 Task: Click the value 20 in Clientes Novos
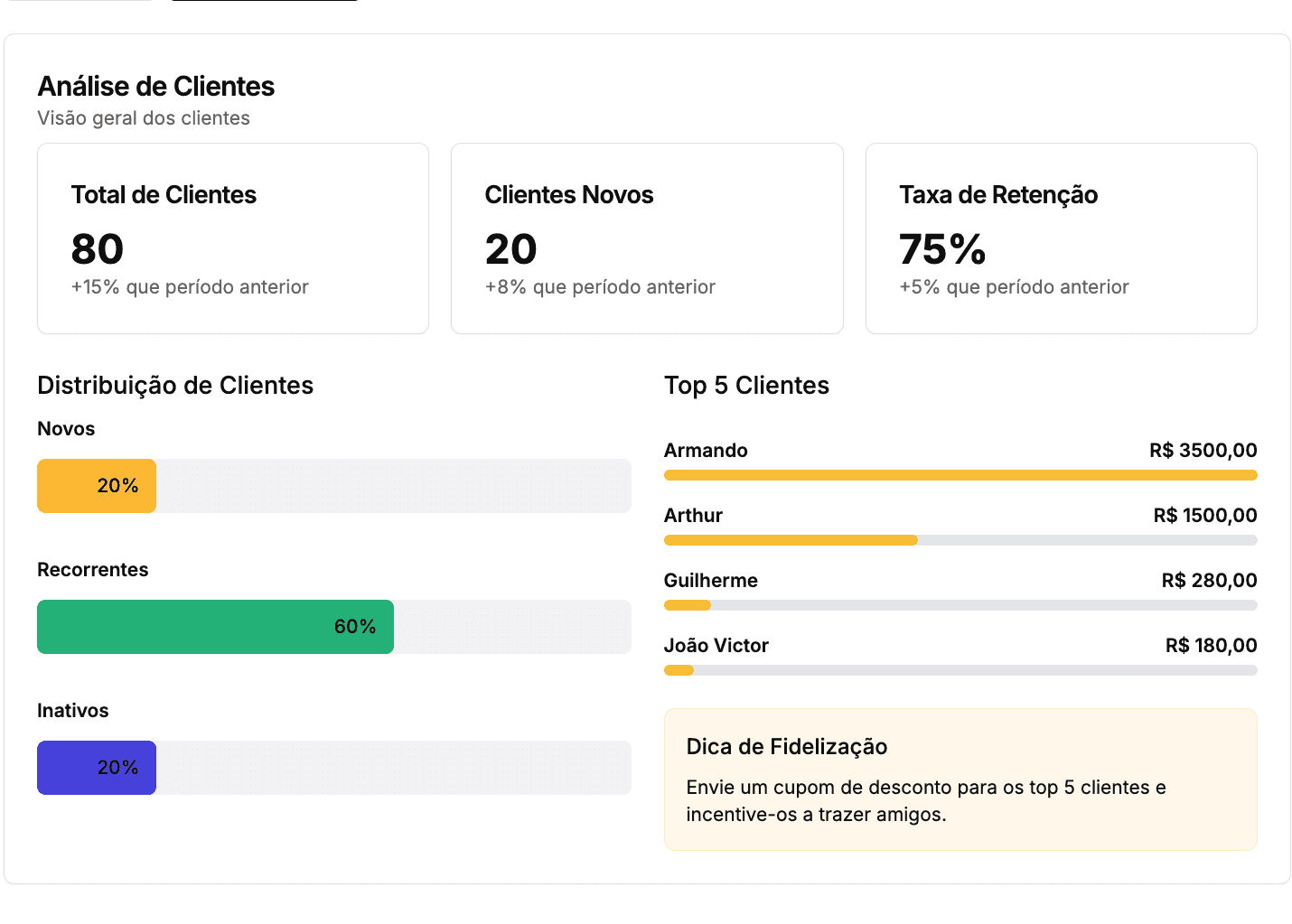511,249
